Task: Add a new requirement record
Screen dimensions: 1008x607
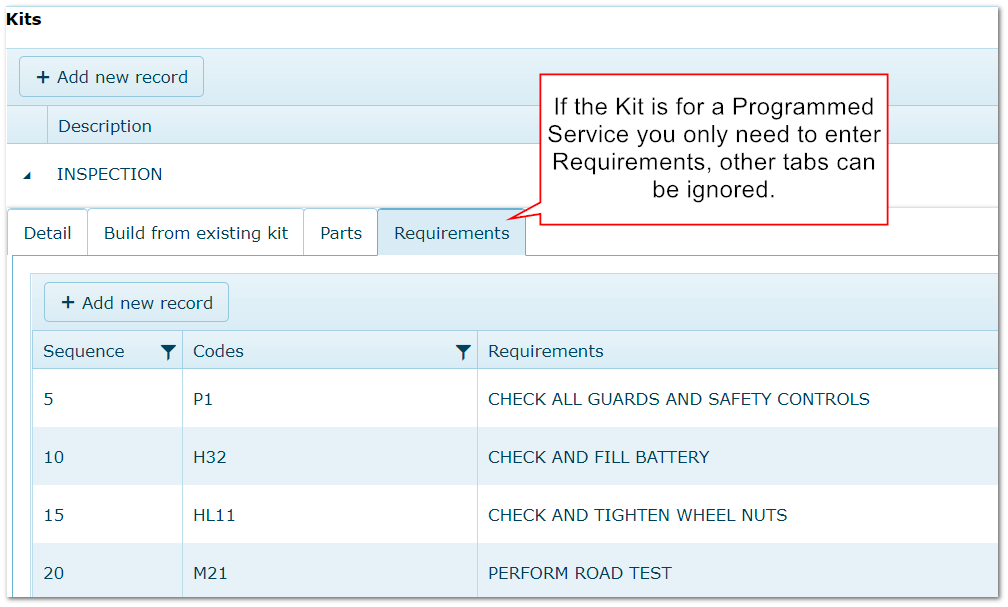Action: (136, 303)
